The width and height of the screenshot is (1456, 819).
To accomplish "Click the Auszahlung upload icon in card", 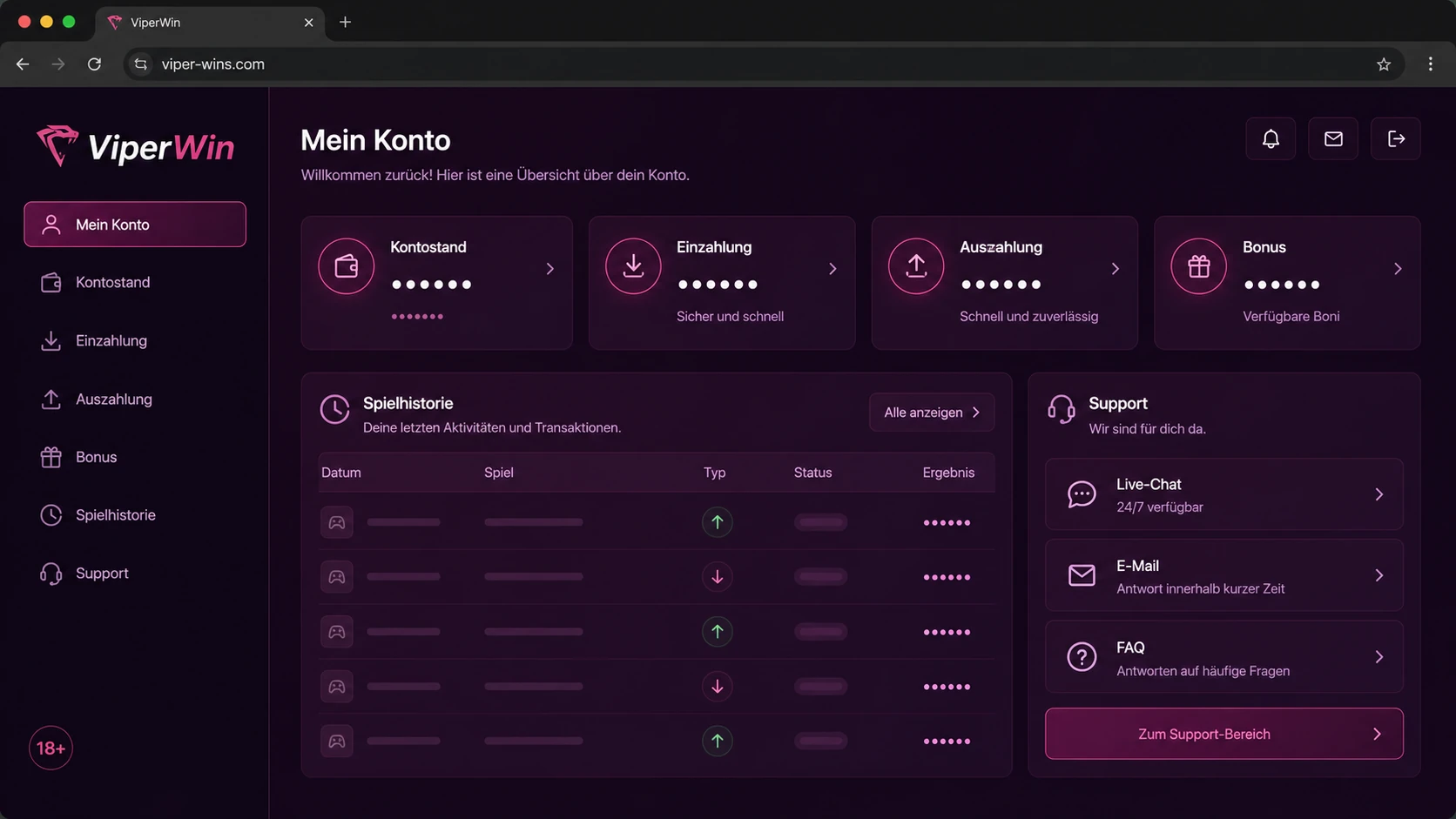I will tap(916, 266).
